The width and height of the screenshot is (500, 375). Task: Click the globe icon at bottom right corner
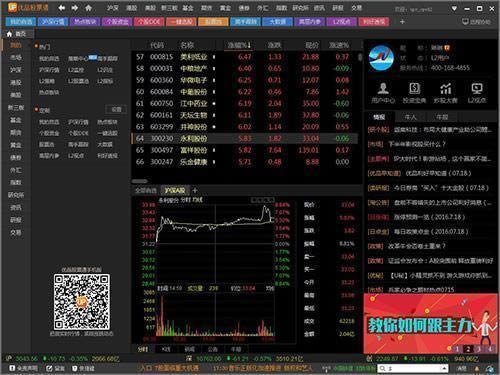(490, 368)
